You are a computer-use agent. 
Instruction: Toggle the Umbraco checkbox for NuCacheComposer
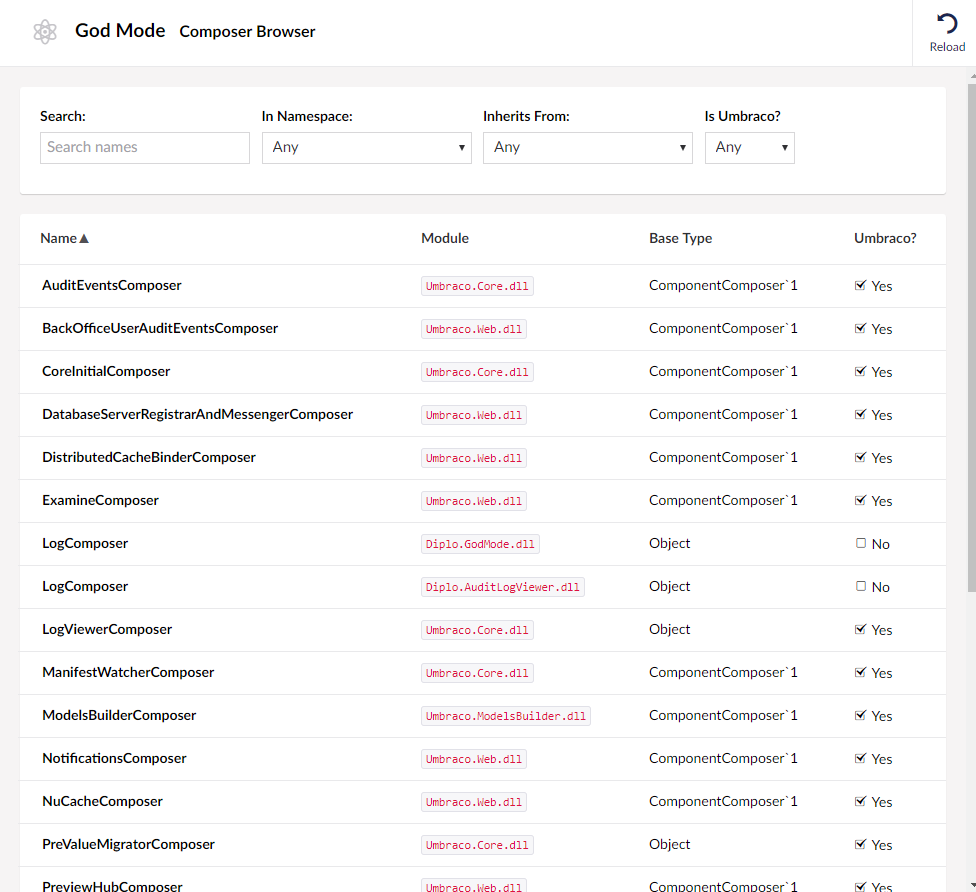(860, 801)
